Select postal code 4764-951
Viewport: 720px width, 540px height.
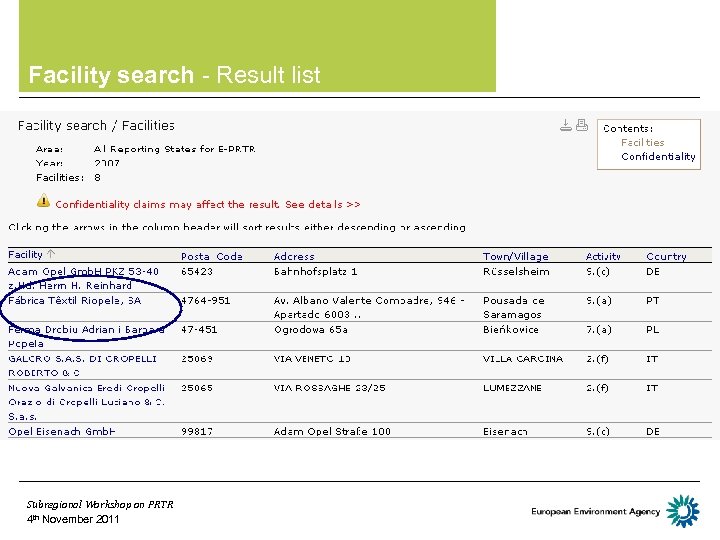[206, 300]
